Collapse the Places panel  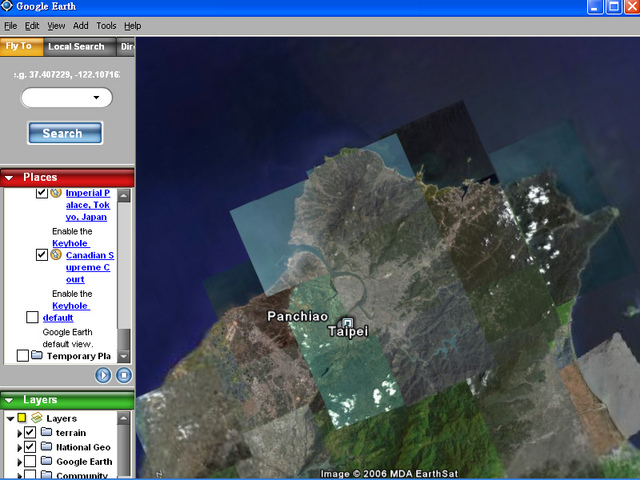point(9,178)
